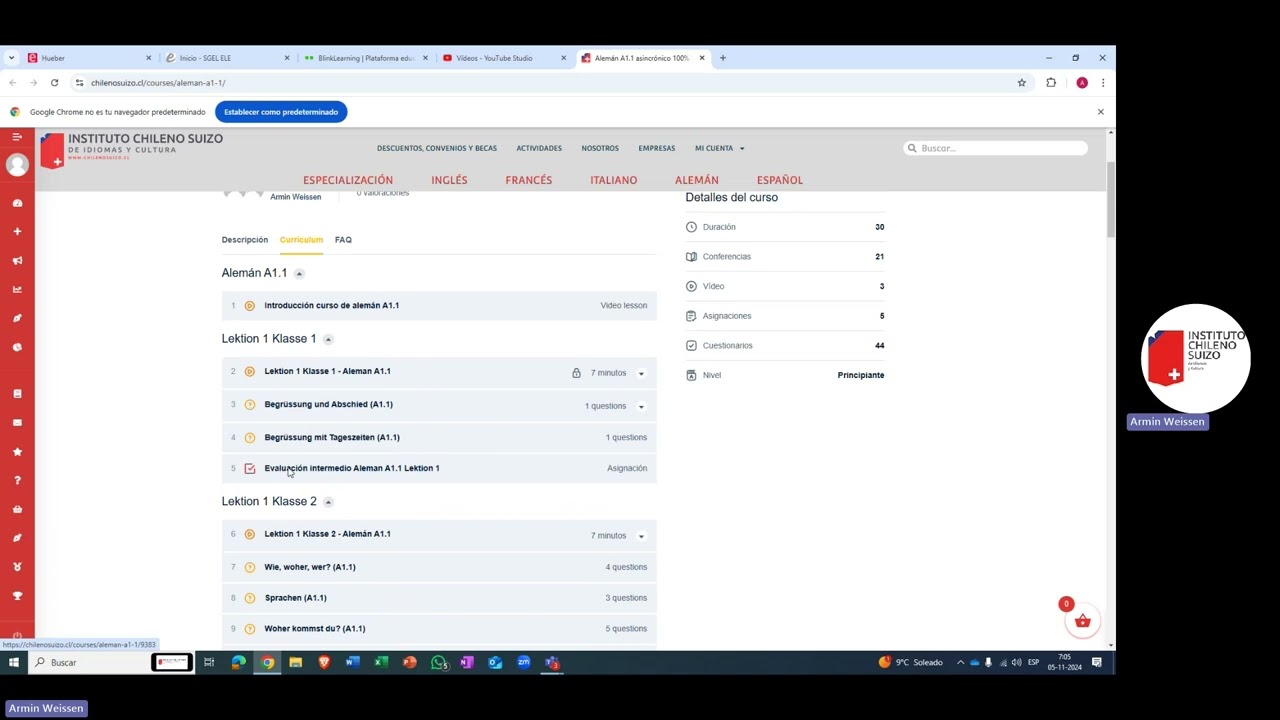This screenshot has width=1280, height=720.
Task: Open Chrome tab search dropdown arrow
Action: pos(12,58)
